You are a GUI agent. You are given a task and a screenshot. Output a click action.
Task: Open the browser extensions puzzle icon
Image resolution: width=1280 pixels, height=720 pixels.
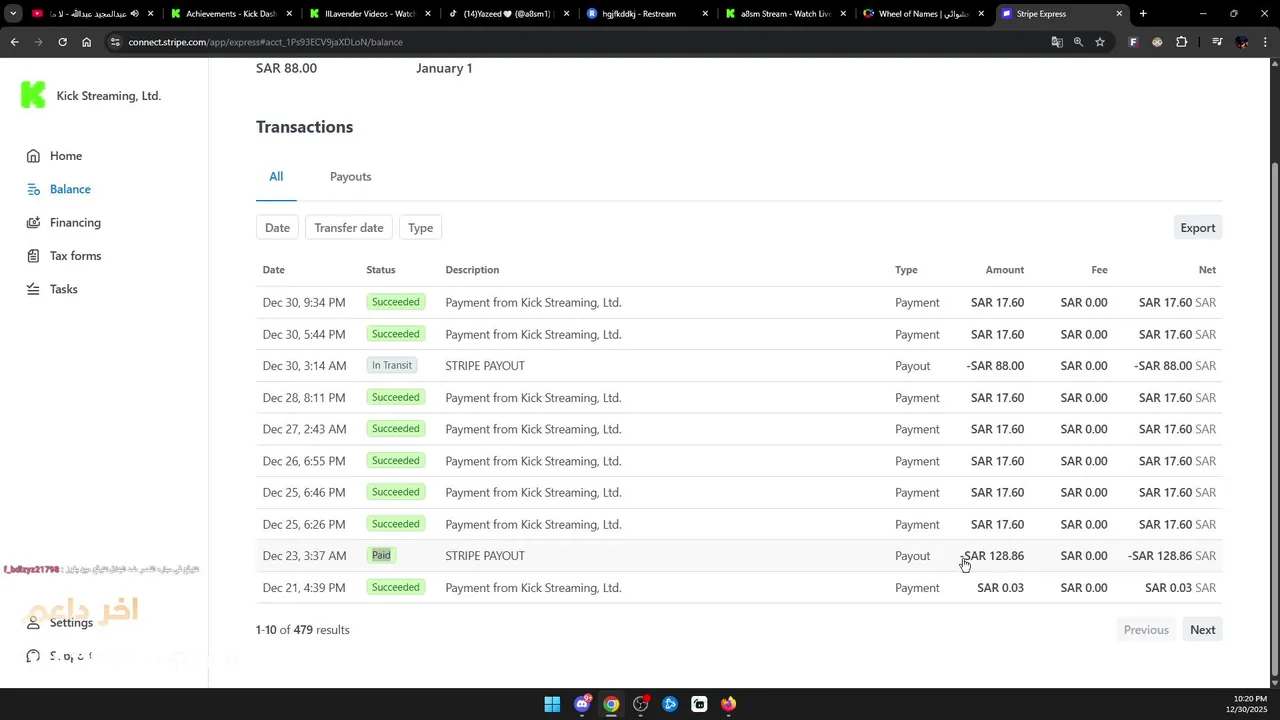coord(1181,42)
